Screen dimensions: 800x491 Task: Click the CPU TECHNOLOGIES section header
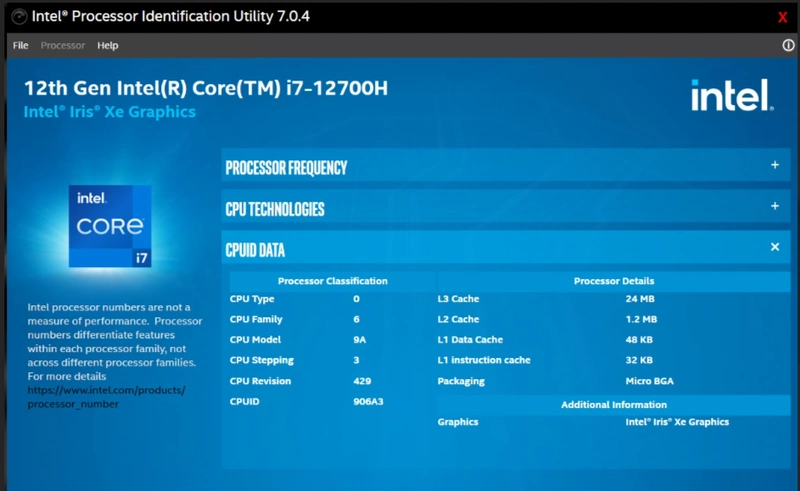506,206
